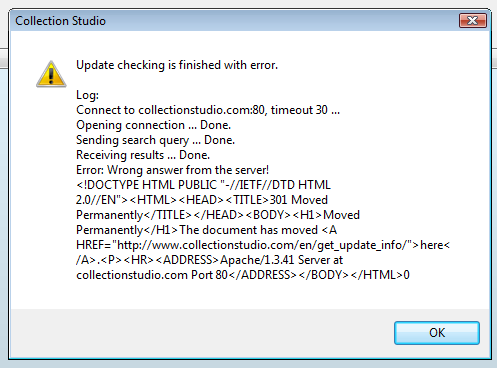
Task: Click the Collection Studio title bar
Action: (x=233, y=21)
